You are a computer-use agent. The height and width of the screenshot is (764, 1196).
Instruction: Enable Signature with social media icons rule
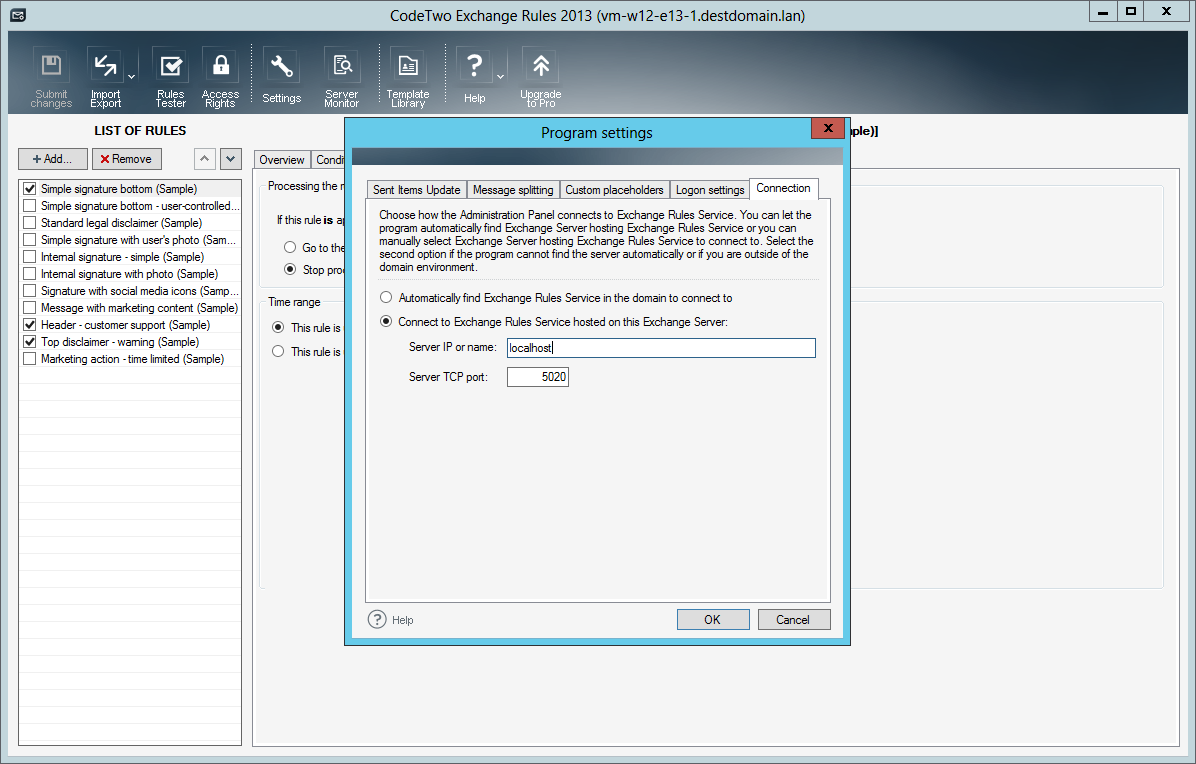(30, 291)
